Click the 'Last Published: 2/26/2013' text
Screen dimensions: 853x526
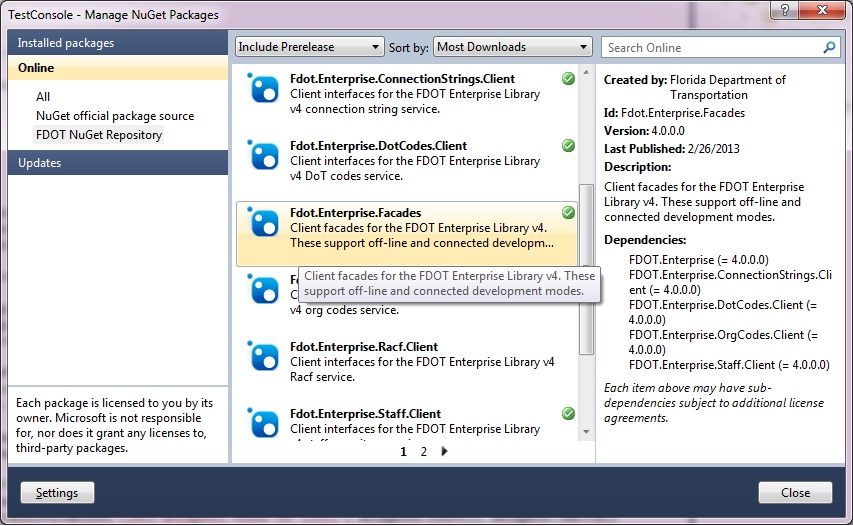pos(672,149)
